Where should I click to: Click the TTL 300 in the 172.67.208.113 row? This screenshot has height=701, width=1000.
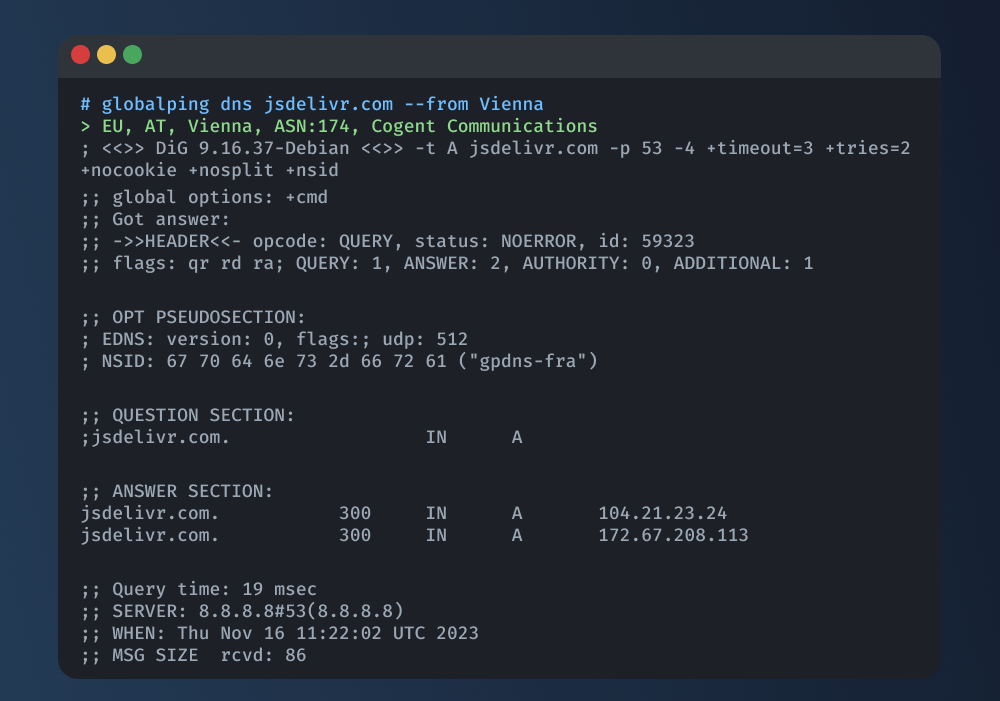click(x=355, y=535)
